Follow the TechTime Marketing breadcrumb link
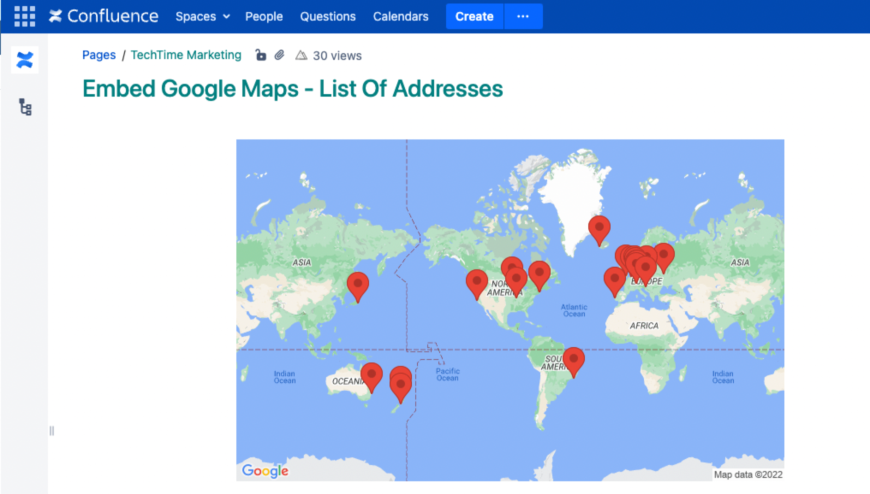Image resolution: width=870 pixels, height=494 pixels. click(x=186, y=55)
